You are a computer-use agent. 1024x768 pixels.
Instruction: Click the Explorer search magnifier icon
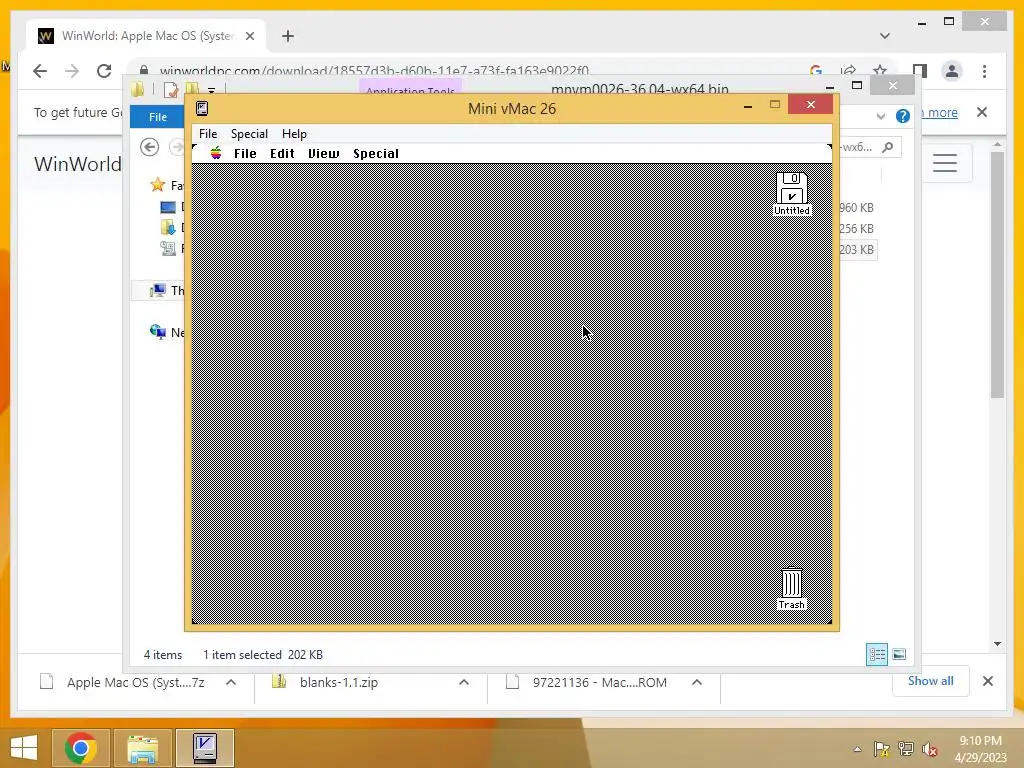pos(887,148)
